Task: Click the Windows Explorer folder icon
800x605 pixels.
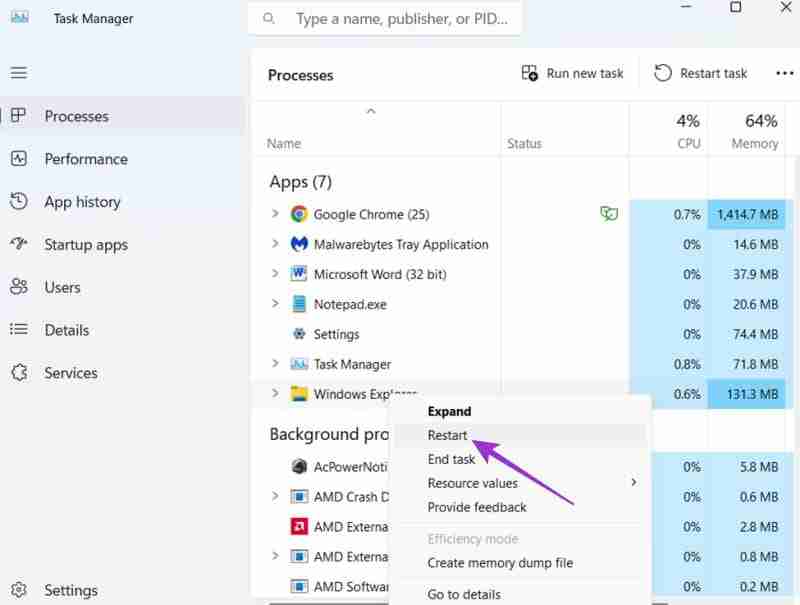Action: [299, 394]
